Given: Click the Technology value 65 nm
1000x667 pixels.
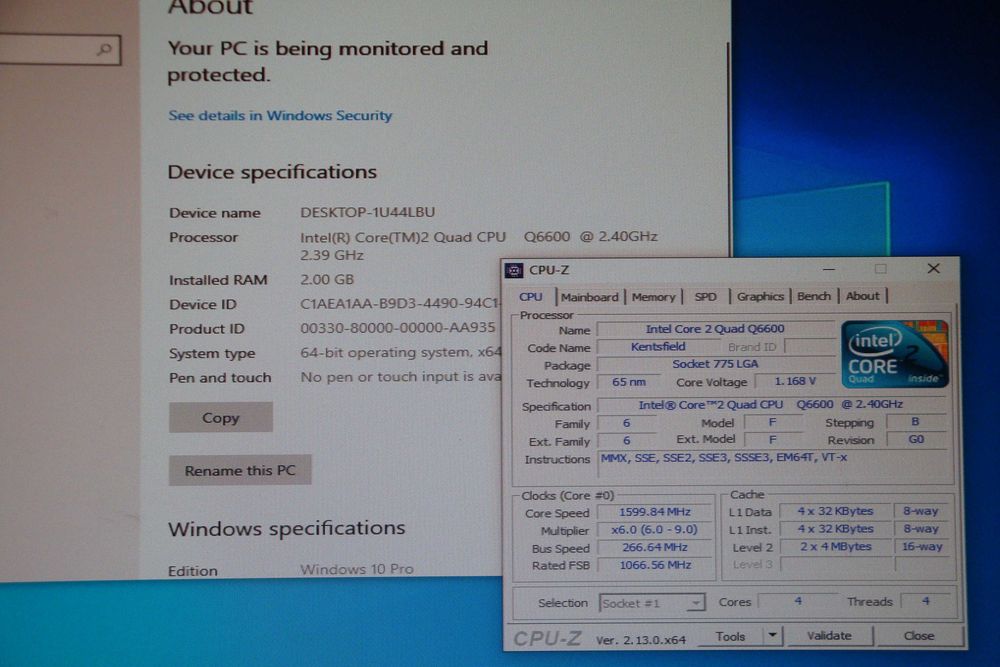Looking at the screenshot, I should pyautogui.click(x=629, y=382).
